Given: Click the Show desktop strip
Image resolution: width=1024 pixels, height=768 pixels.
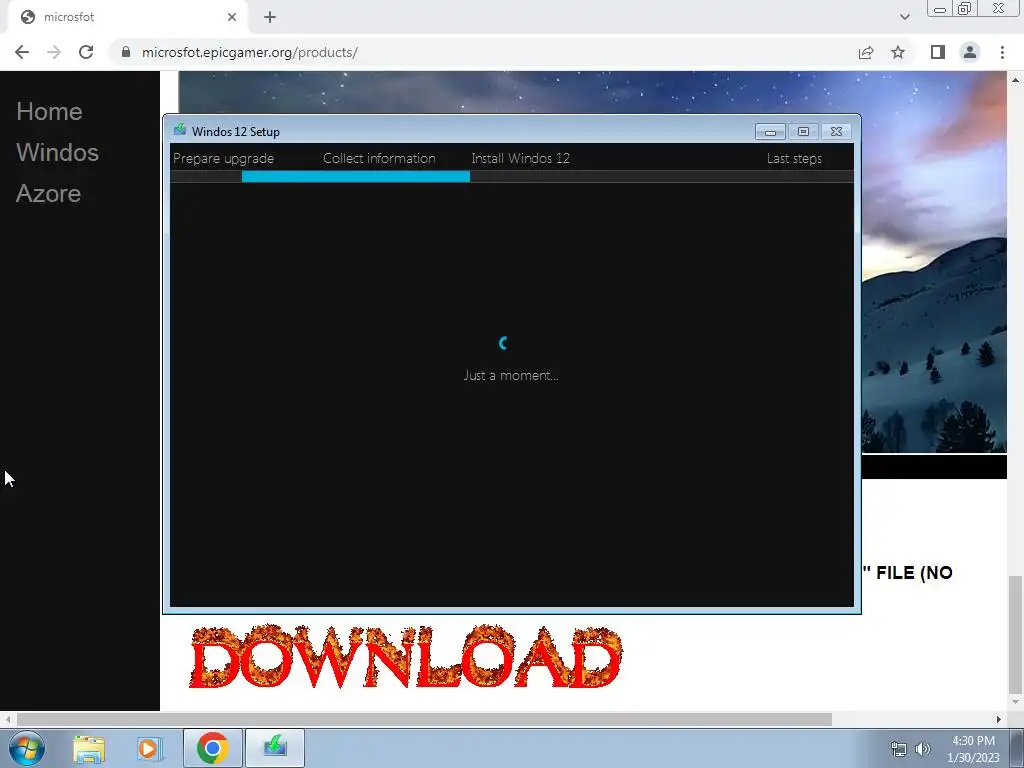Looking at the screenshot, I should [1017, 749].
